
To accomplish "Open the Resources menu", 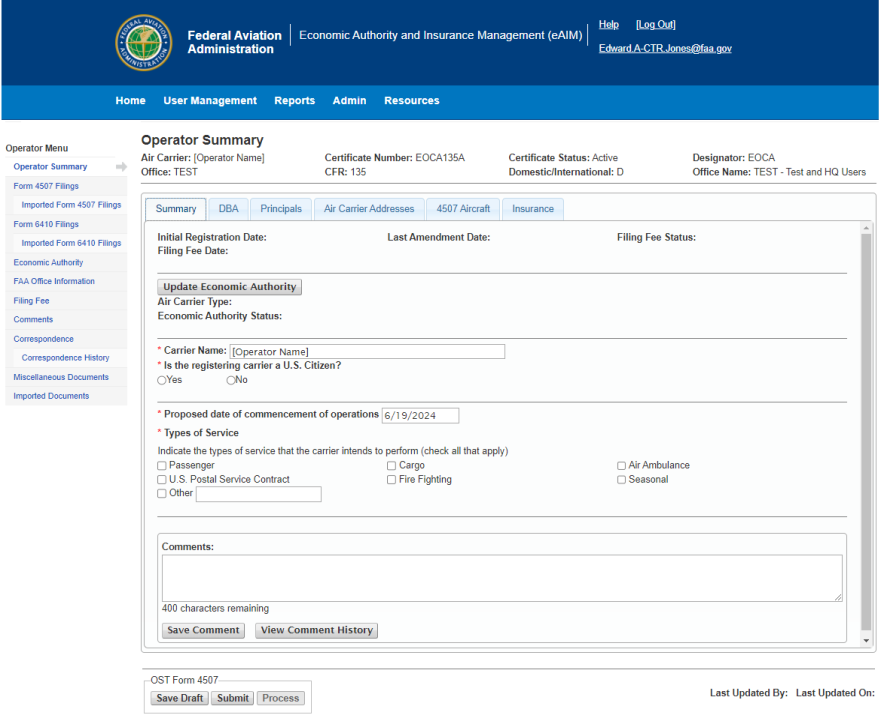I will click(x=412, y=101).
